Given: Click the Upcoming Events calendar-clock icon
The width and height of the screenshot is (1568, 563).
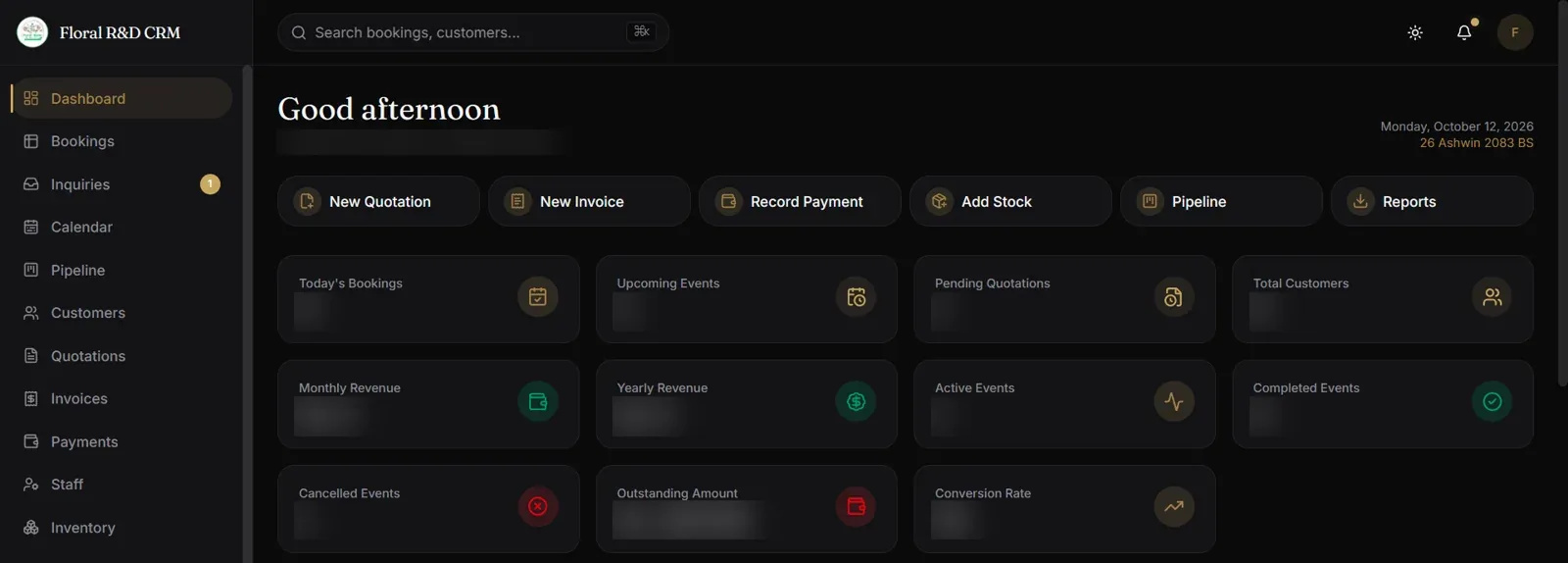Looking at the screenshot, I should pyautogui.click(x=857, y=296).
